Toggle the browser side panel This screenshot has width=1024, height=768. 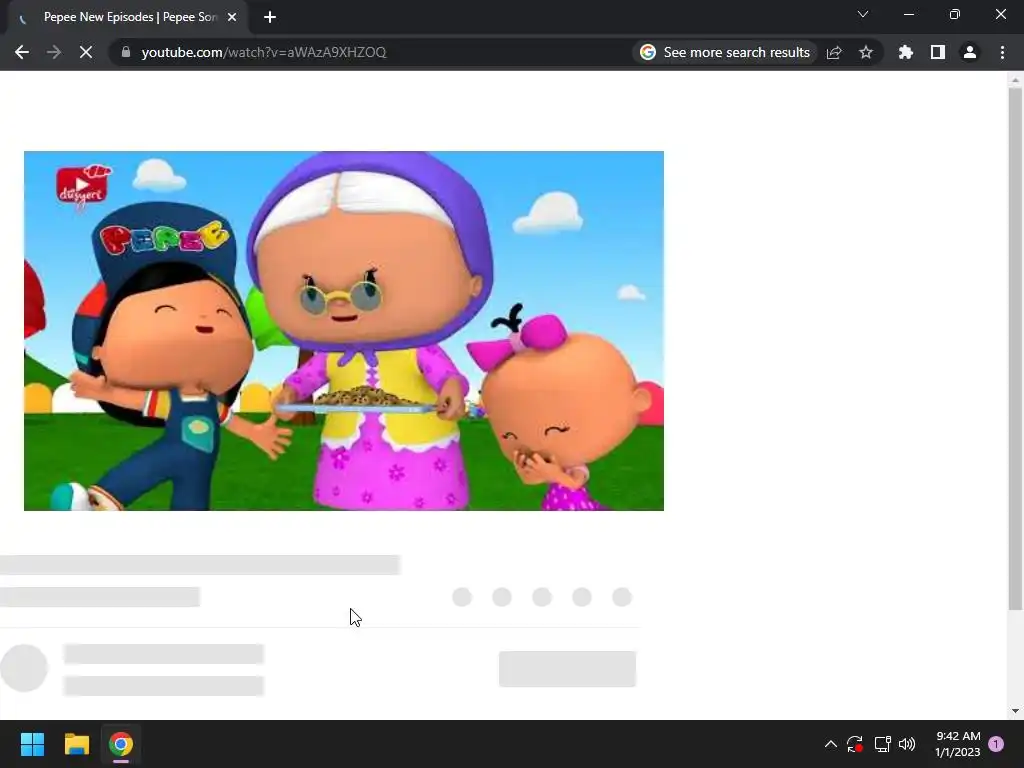click(x=938, y=52)
